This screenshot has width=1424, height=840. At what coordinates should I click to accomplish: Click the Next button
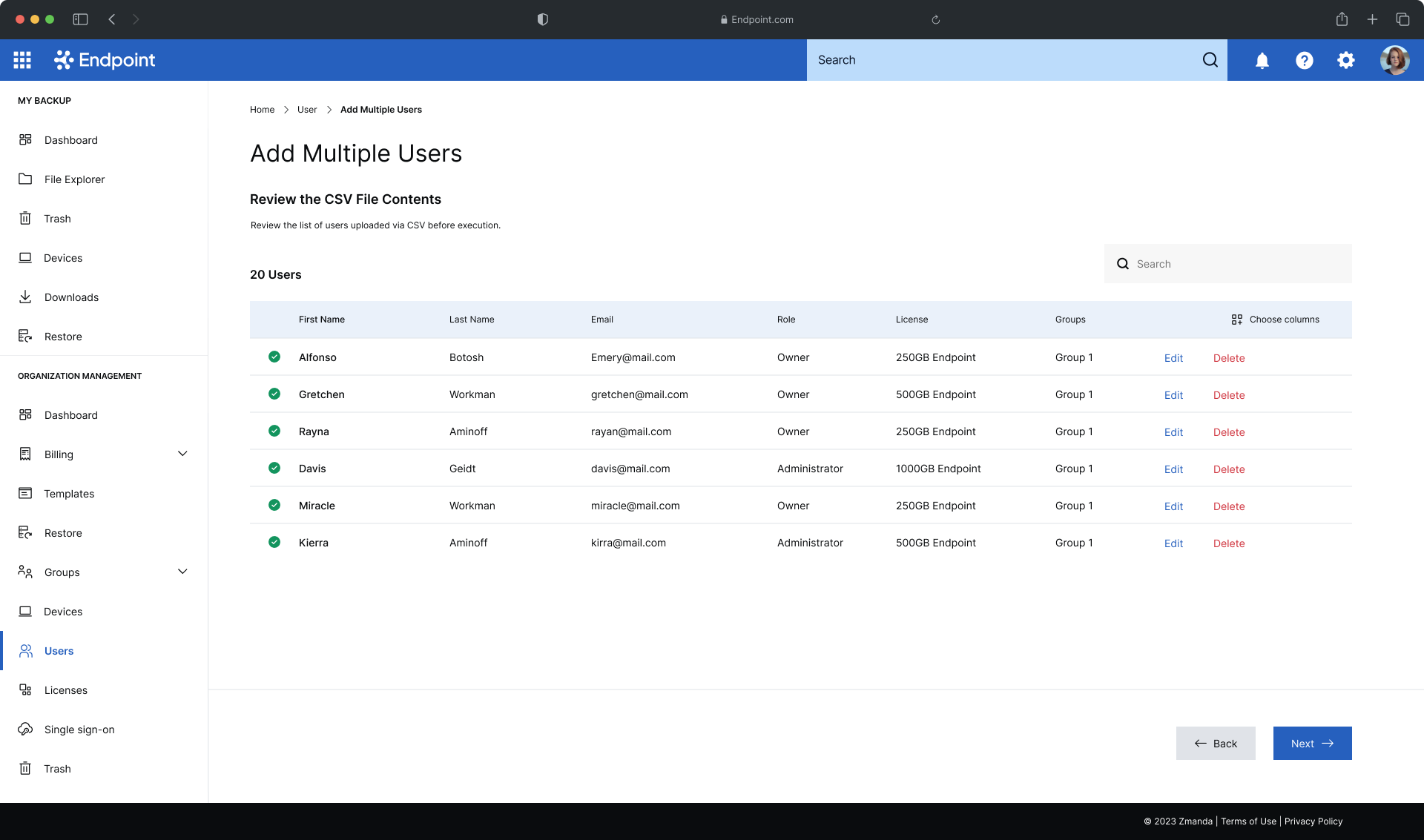(x=1312, y=743)
